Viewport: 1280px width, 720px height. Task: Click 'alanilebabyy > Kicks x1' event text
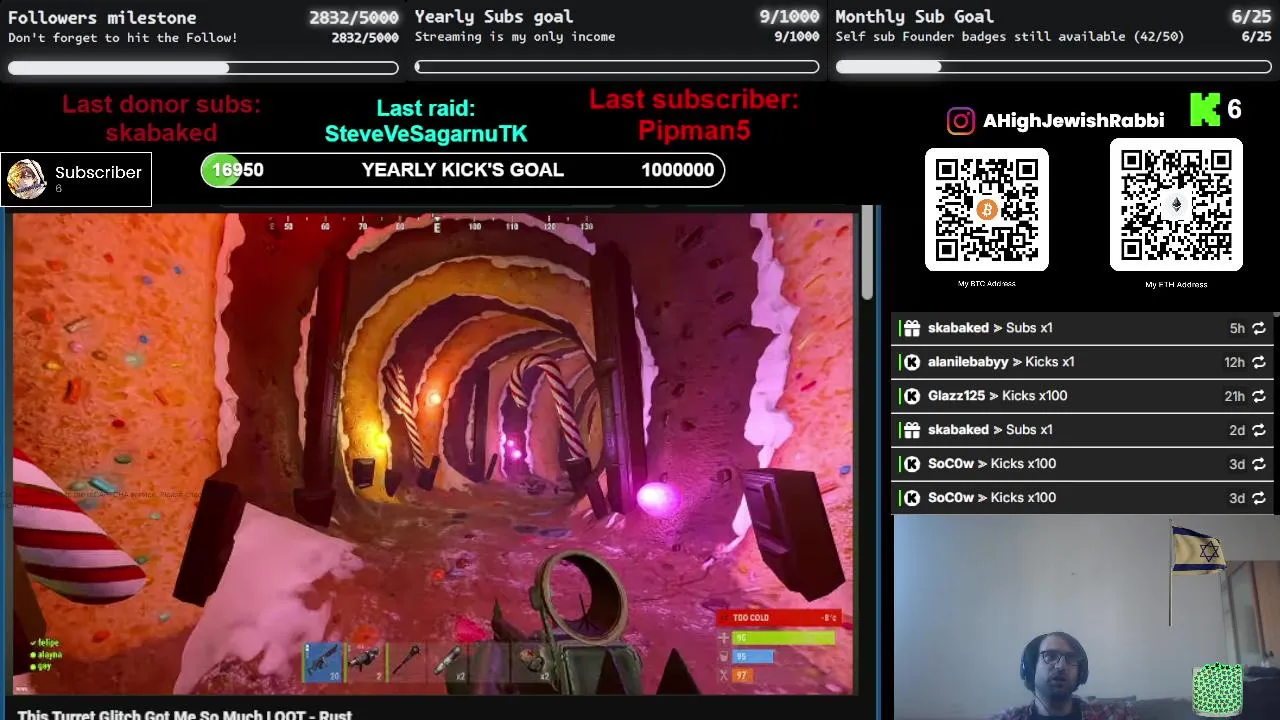point(1001,362)
